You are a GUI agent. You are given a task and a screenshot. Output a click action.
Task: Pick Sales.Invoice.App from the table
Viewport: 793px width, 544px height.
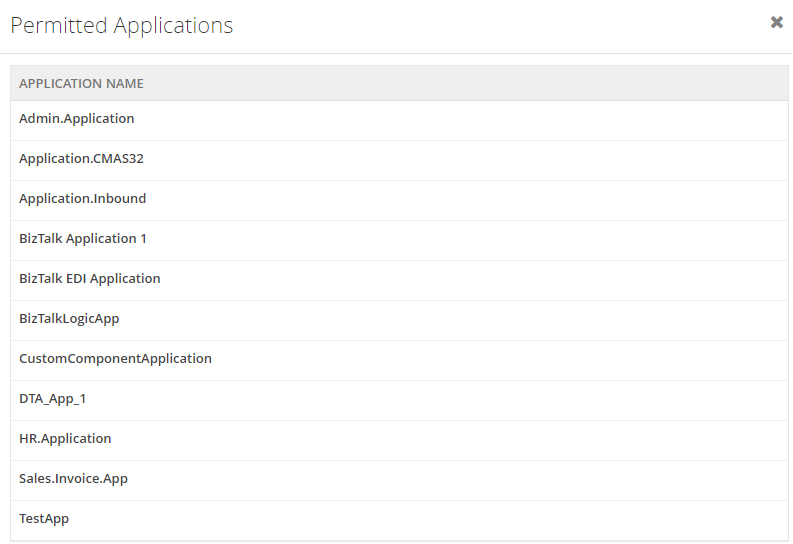click(399, 480)
